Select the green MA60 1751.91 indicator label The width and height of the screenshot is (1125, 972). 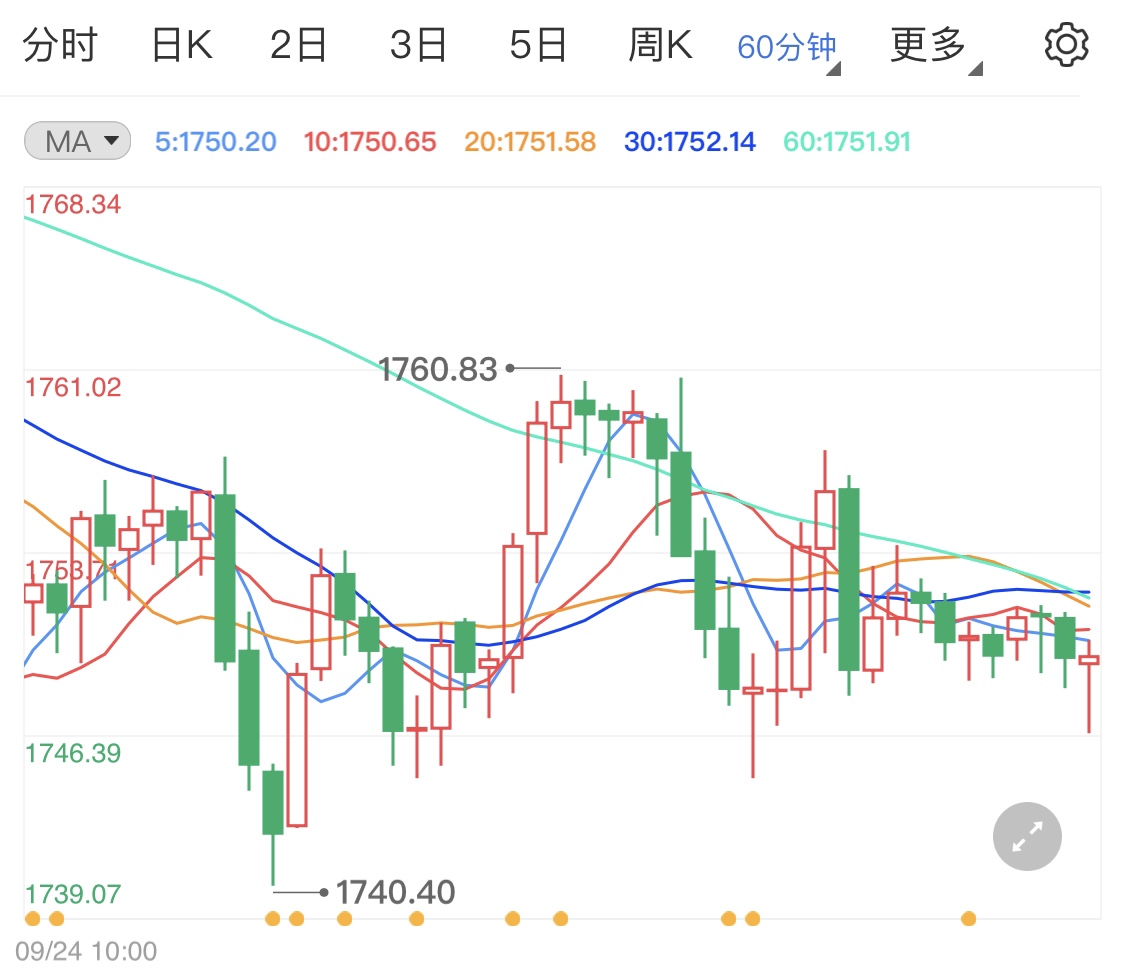[x=846, y=142]
